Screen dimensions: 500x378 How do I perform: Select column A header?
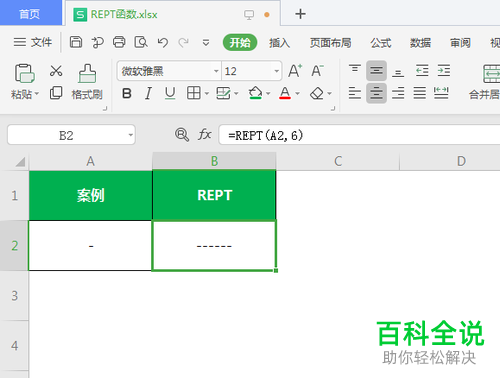click(x=90, y=161)
